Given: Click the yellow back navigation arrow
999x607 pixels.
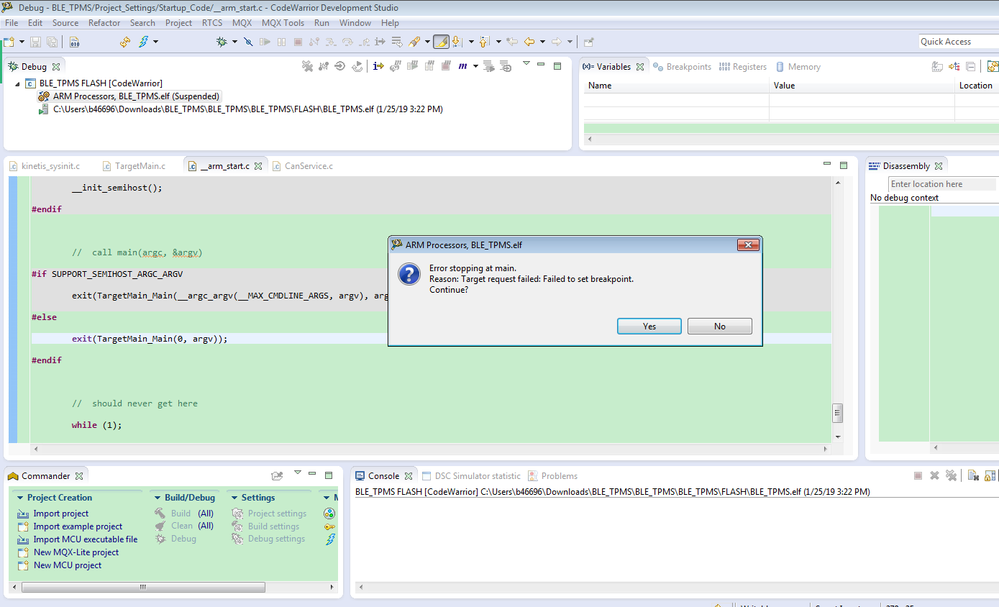Looking at the screenshot, I should (529, 42).
